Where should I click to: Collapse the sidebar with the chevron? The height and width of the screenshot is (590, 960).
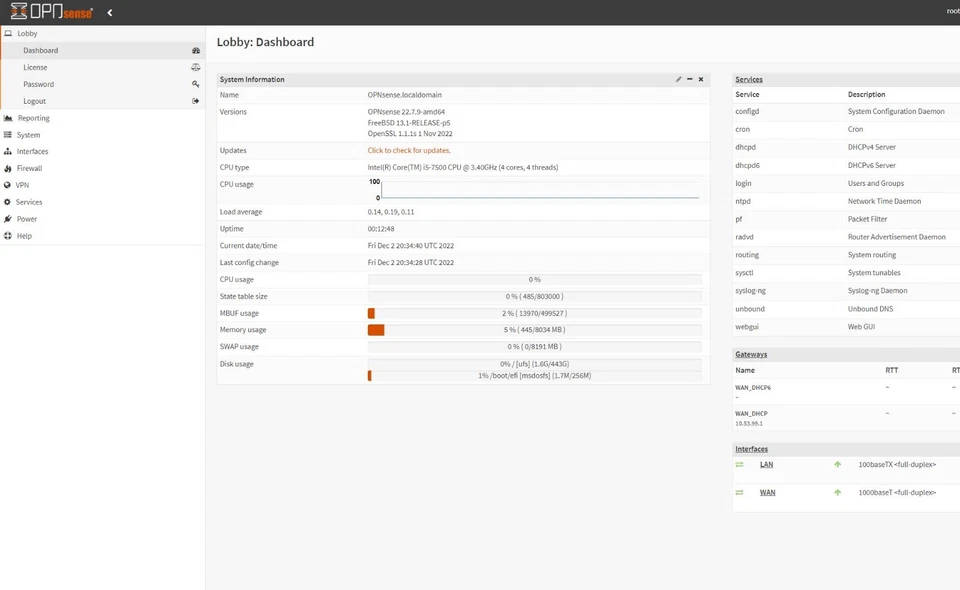[110, 12]
